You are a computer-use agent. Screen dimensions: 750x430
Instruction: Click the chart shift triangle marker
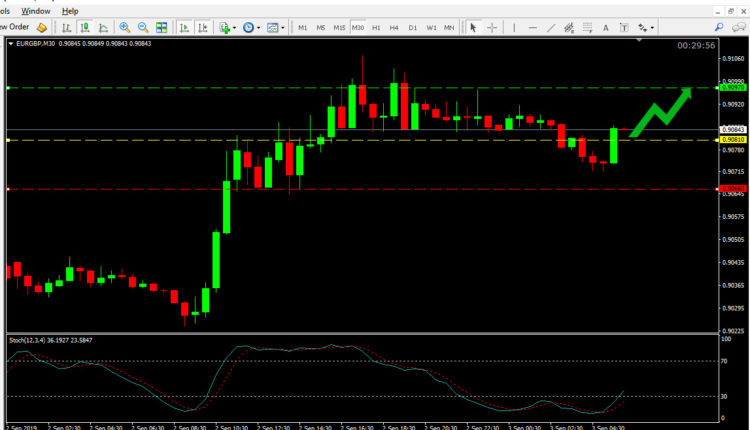pos(639,40)
